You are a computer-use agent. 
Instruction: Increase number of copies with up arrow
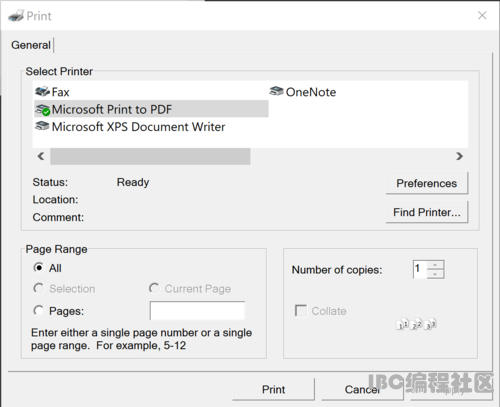tap(435, 265)
